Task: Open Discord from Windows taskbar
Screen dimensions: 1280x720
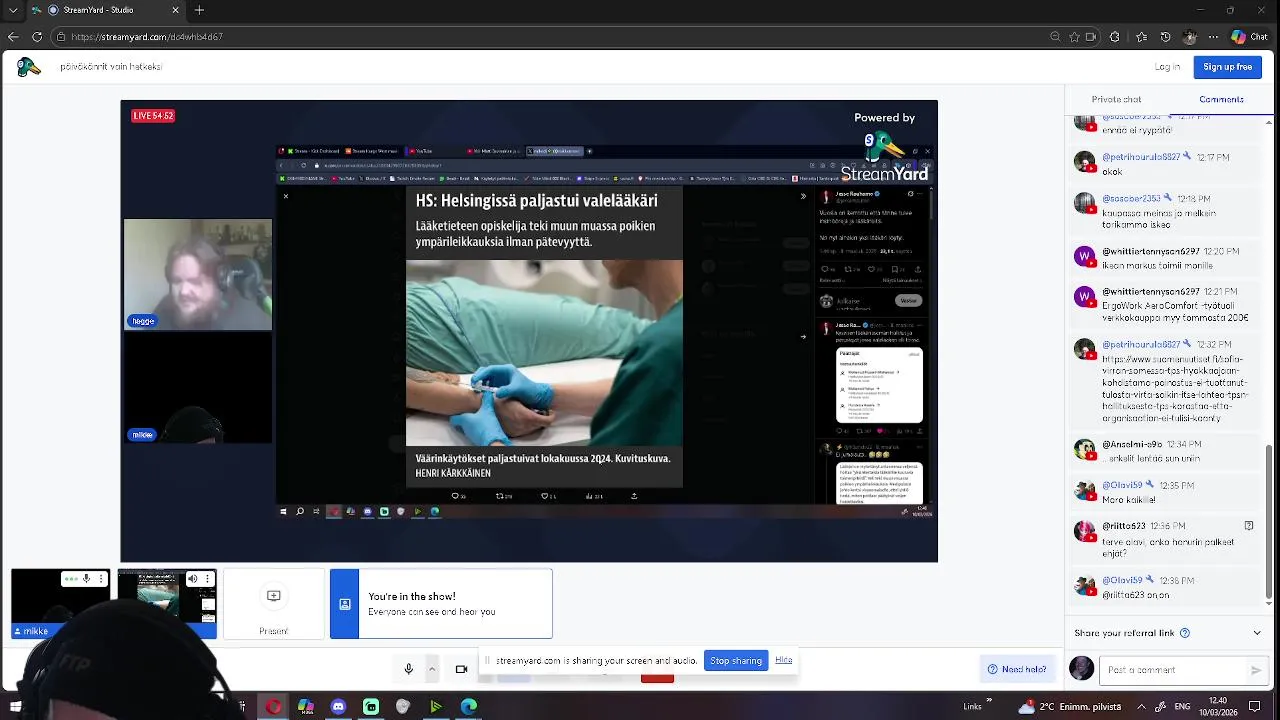Action: 338,707
